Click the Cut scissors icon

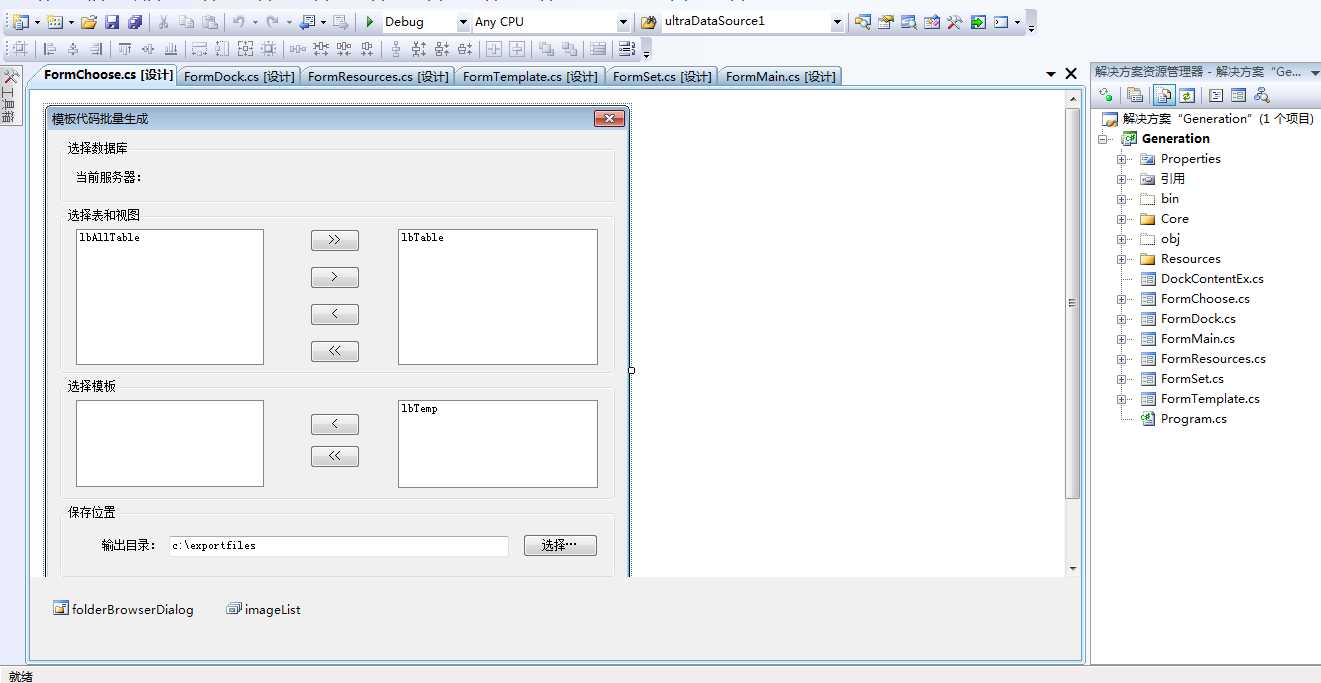pos(164,22)
